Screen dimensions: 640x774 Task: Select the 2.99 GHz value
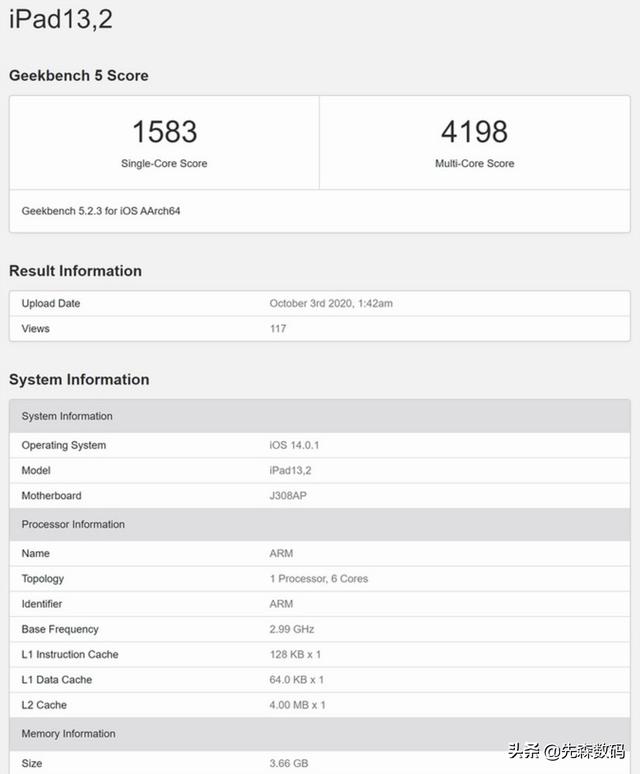tap(292, 629)
